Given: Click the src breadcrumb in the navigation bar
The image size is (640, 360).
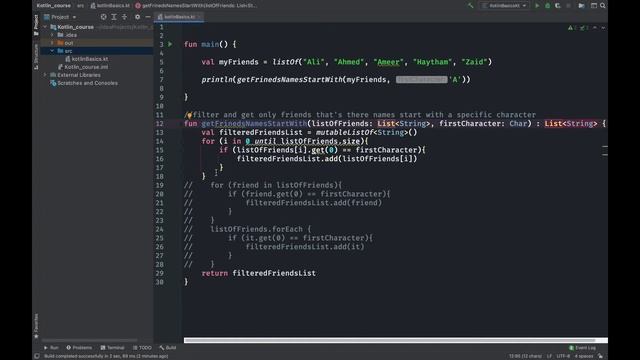Looking at the screenshot, I should [x=80, y=6].
